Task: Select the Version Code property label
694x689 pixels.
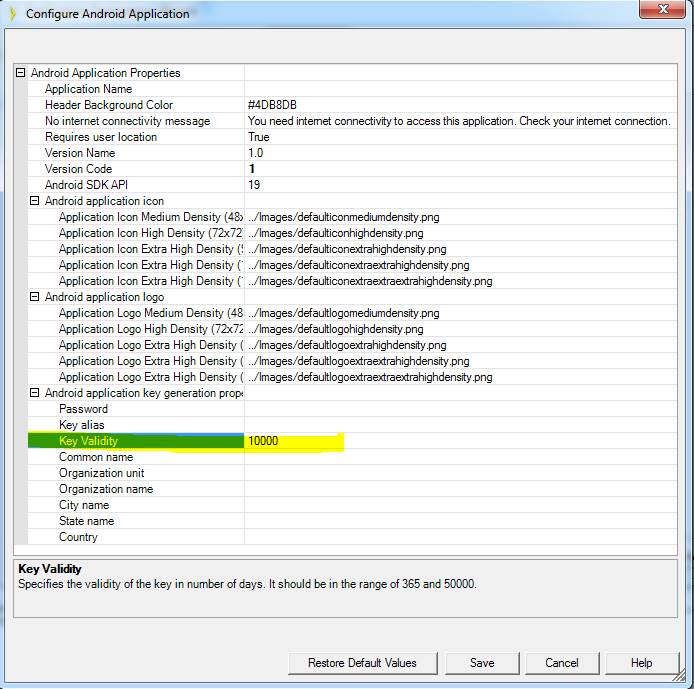Action: (78, 169)
